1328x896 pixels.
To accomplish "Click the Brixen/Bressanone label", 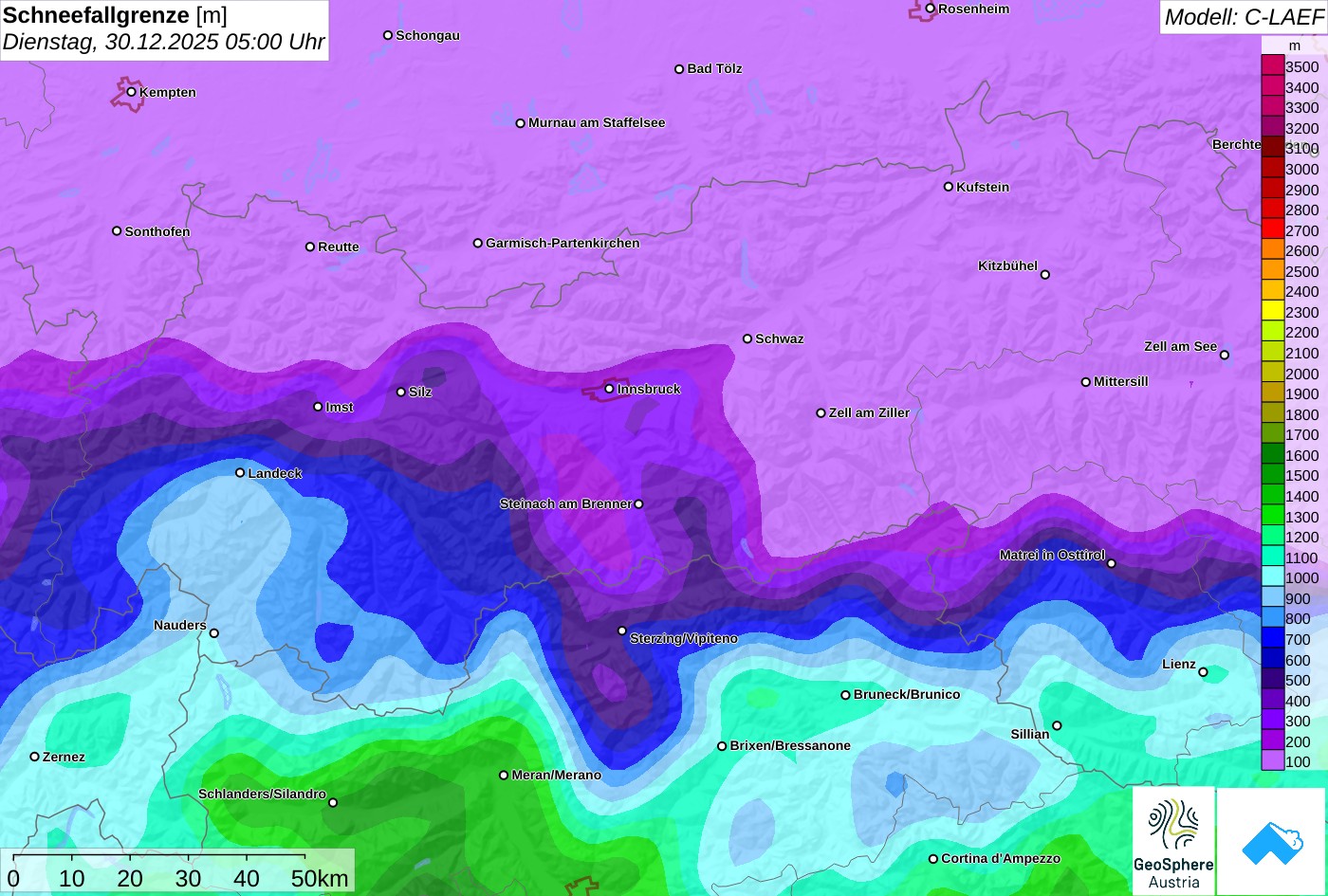I will [x=790, y=746].
